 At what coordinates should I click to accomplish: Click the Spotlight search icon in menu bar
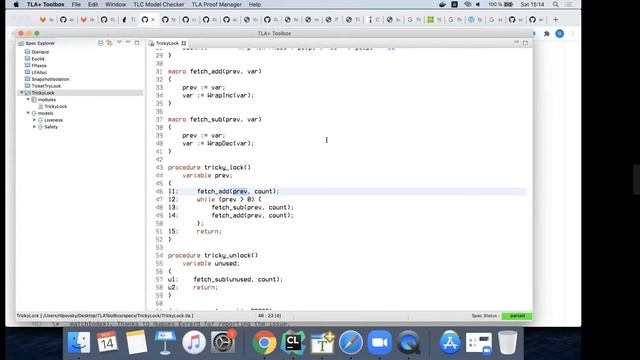point(556,4)
